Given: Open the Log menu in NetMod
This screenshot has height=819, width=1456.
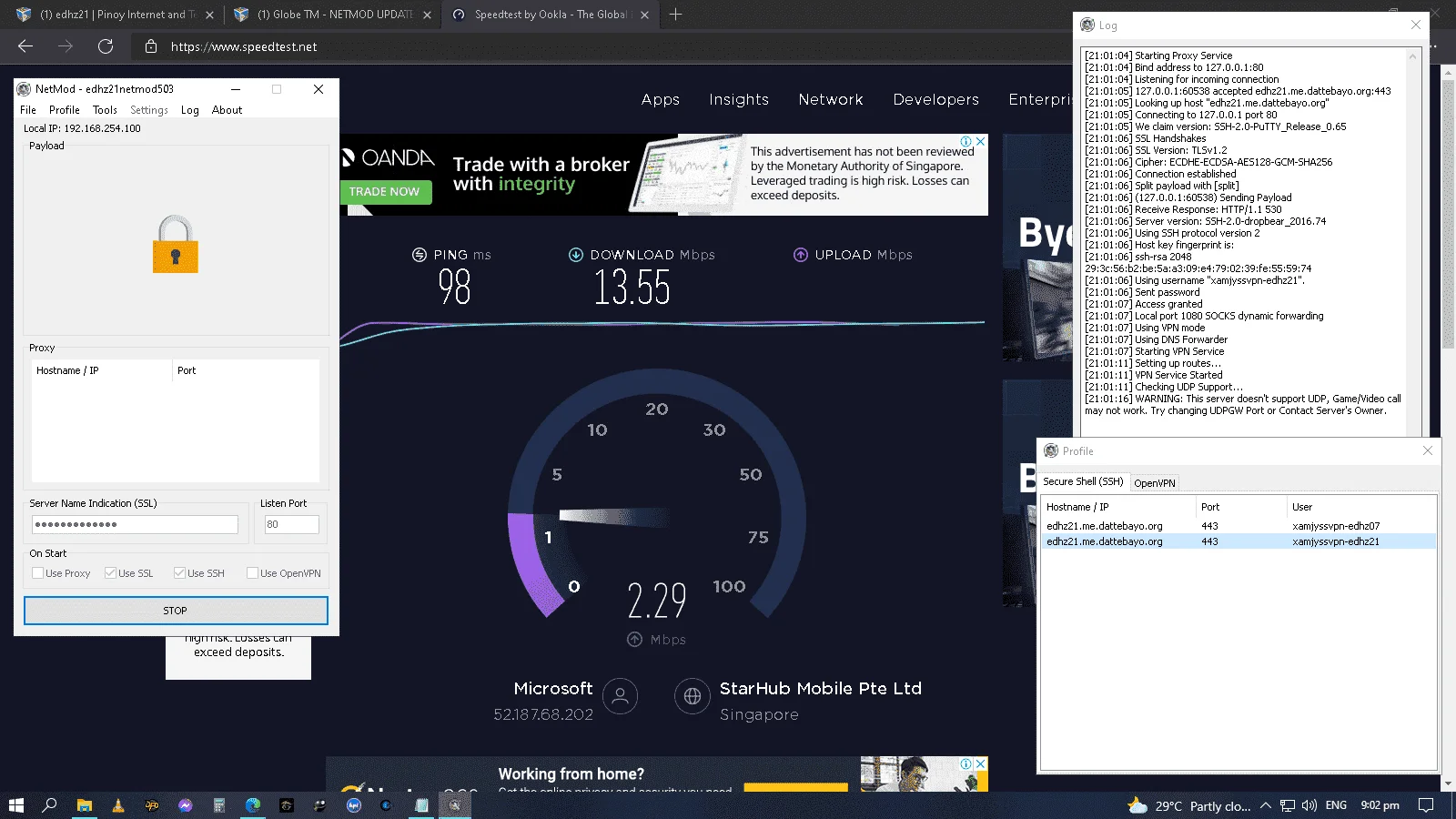Looking at the screenshot, I should pos(189,110).
